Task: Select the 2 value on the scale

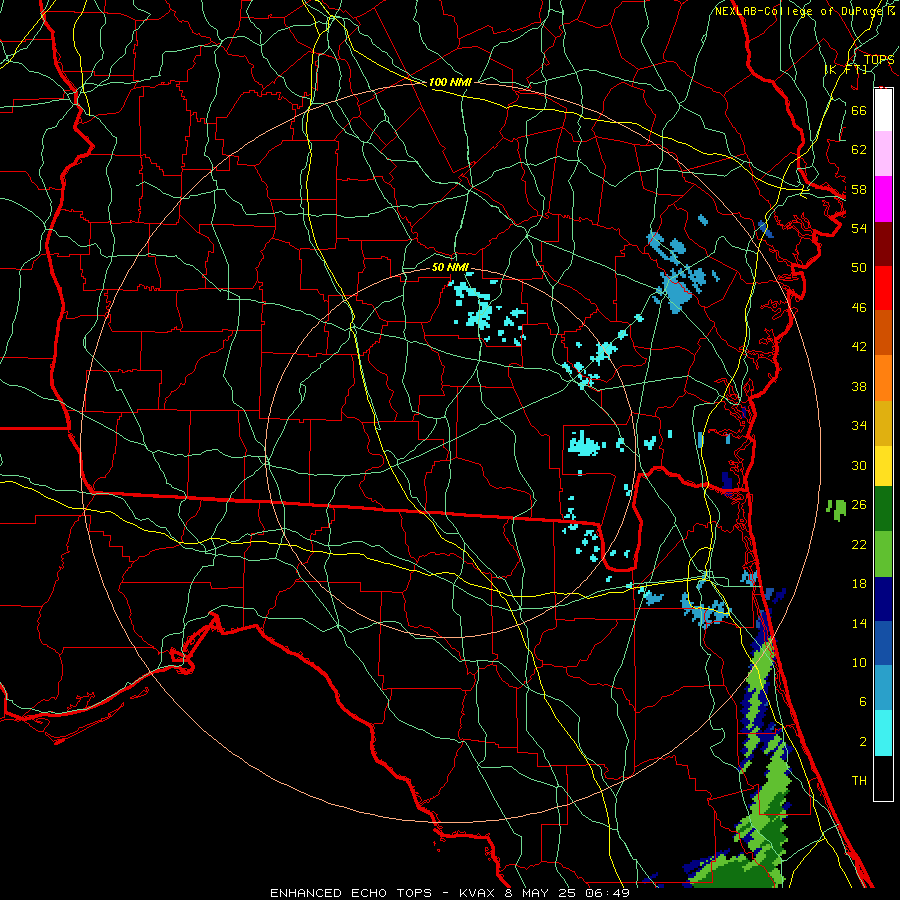Action: 862,742
